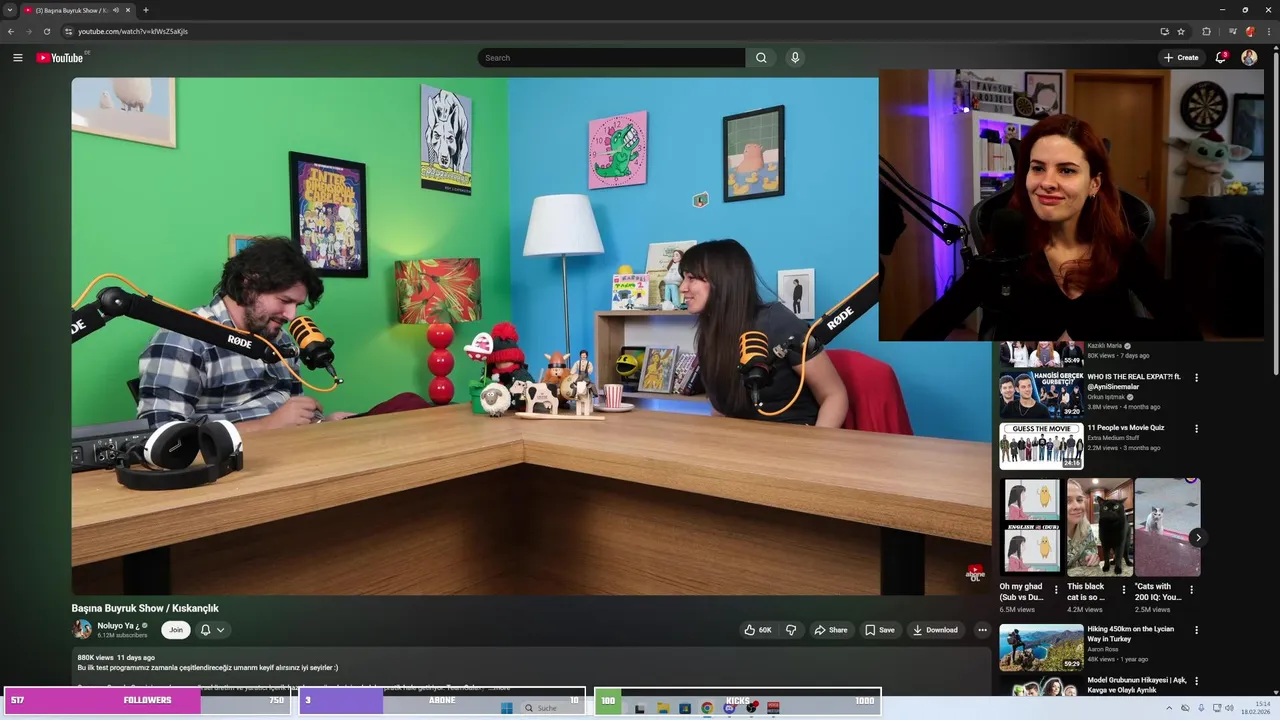Click the YouTube search input field
This screenshot has width=1280, height=720.
point(611,58)
